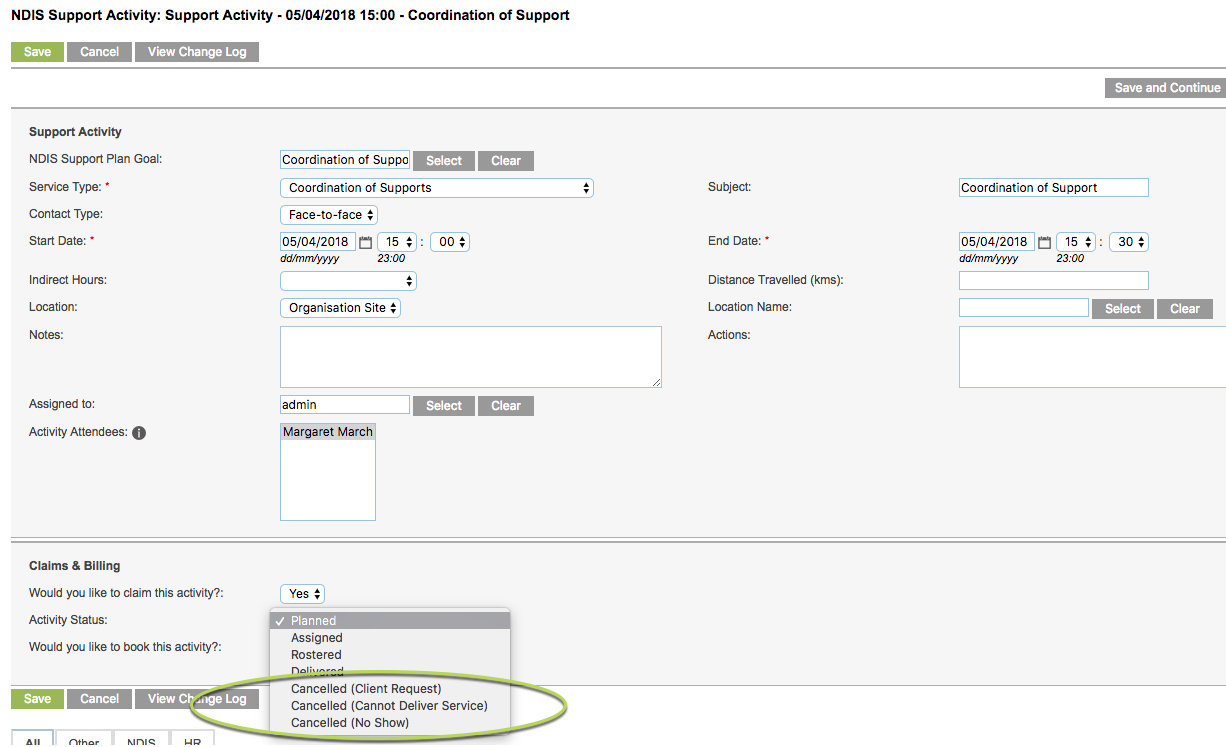Image resolution: width=1226 pixels, height=747 pixels.
Task: Click Select beside the Location Name field
Action: pos(1123,309)
